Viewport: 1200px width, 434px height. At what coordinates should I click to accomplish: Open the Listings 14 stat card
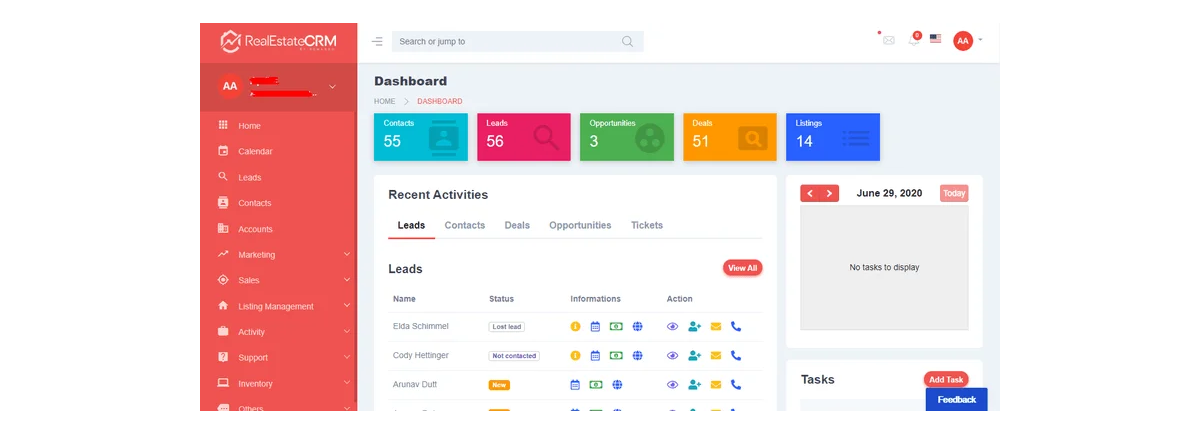tap(833, 137)
